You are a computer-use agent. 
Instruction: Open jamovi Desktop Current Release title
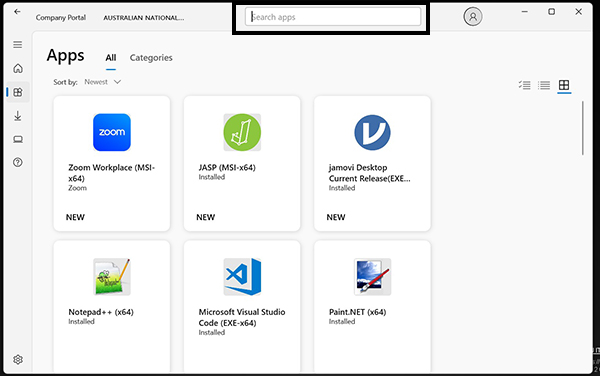[x=369, y=173]
